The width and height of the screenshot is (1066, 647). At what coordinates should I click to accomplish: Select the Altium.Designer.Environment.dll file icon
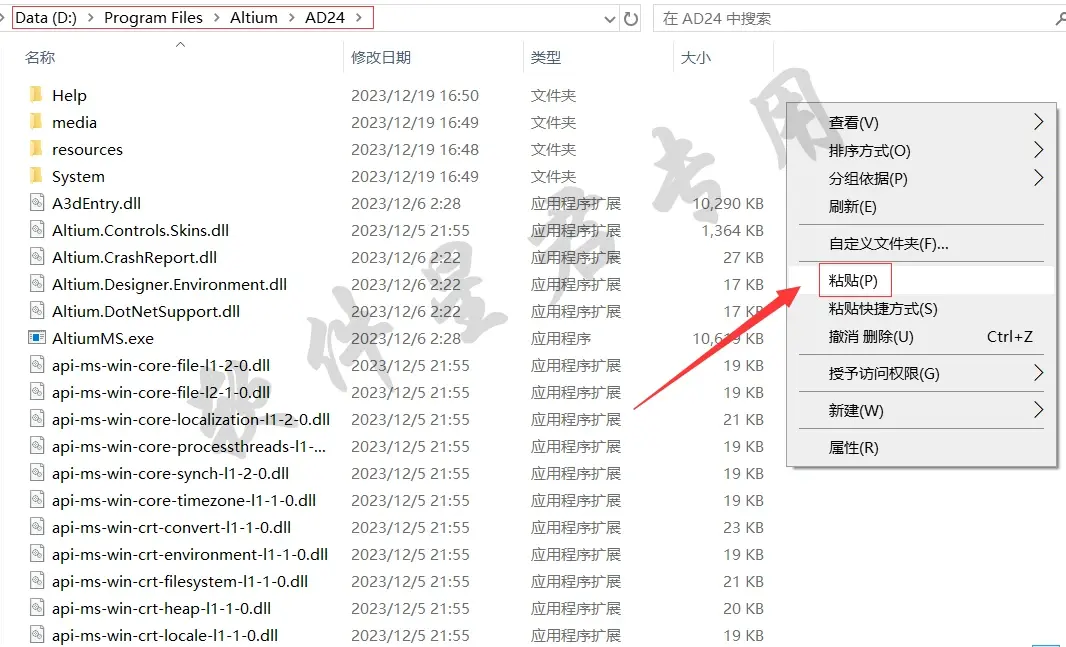tap(37, 283)
